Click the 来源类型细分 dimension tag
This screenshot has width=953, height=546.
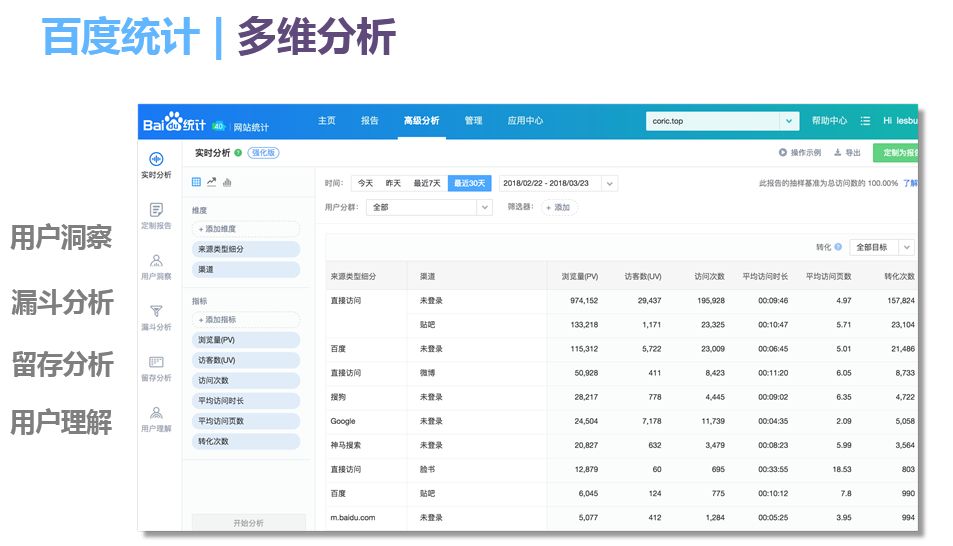click(246, 249)
